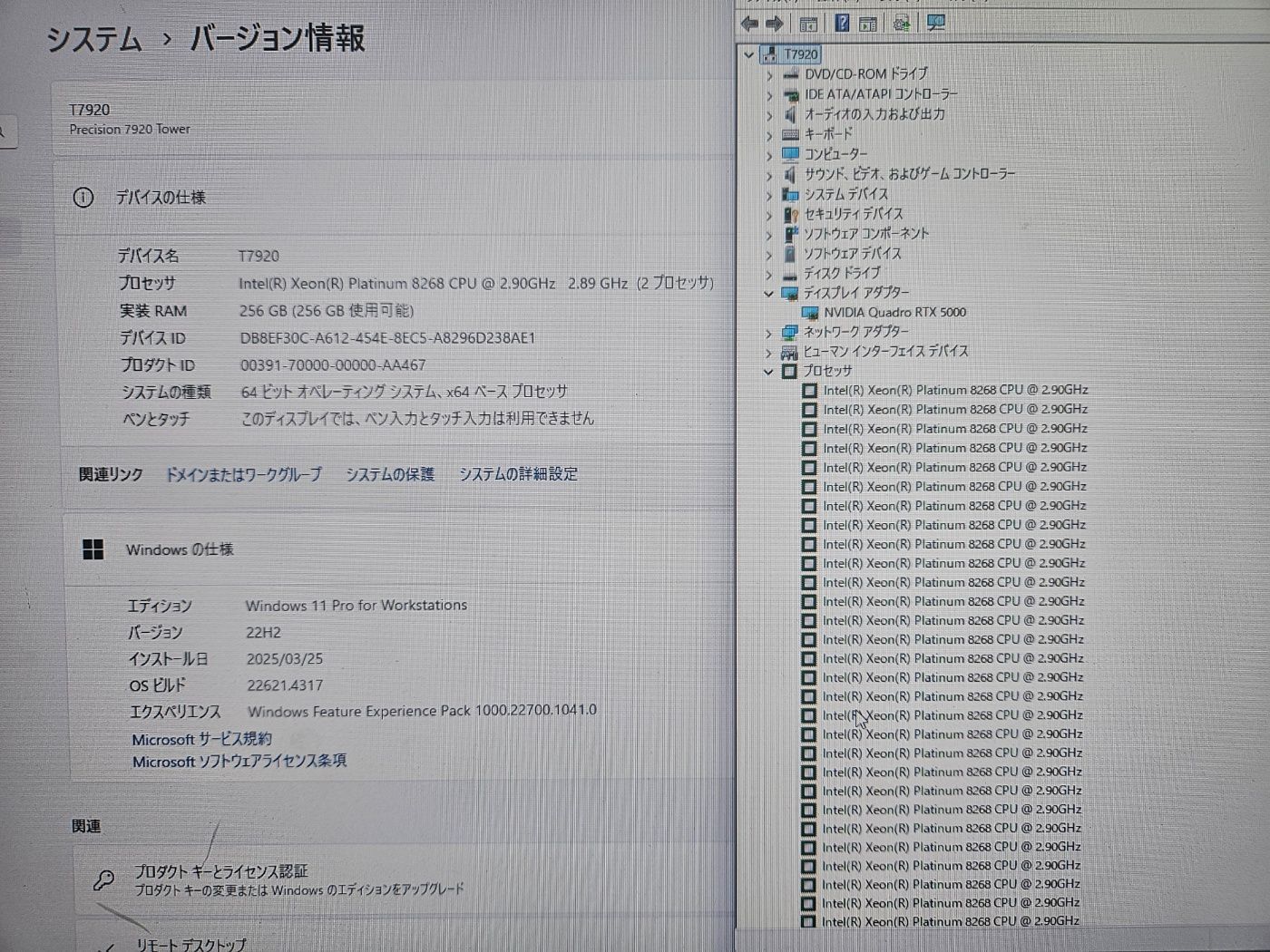Collapse the デバイスの仕様 section header
The image size is (1270, 952).
(395, 198)
